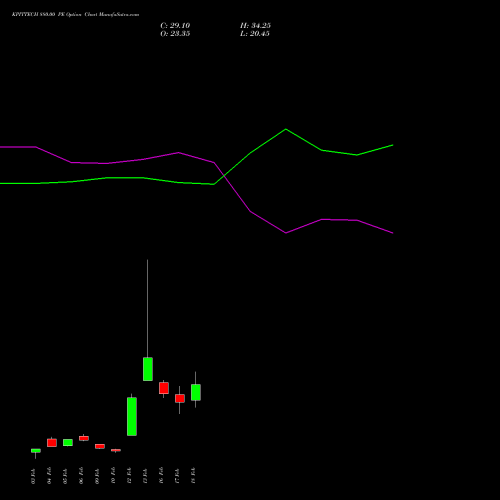Click the open value O: 23.35
This screenshot has height=500, width=500.
pos(175,34)
